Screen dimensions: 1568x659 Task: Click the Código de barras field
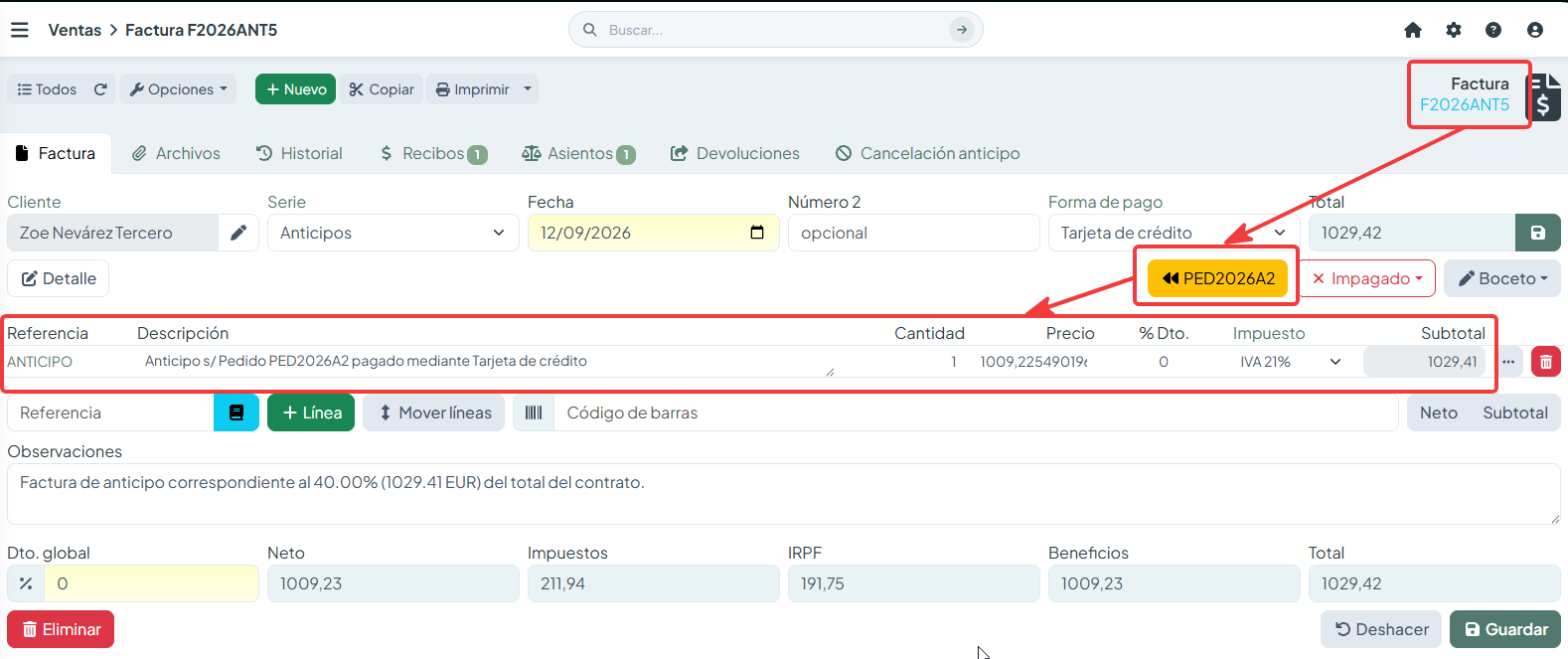tap(976, 412)
